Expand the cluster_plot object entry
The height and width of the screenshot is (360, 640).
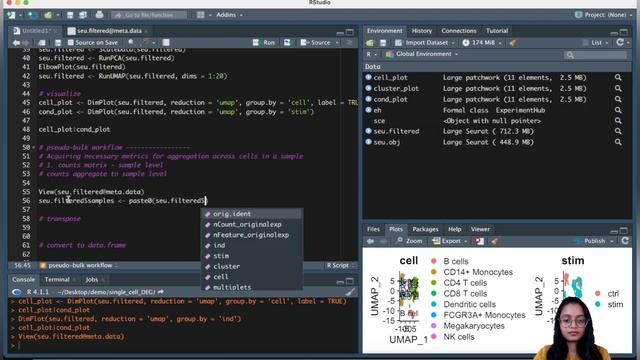[x=369, y=88]
